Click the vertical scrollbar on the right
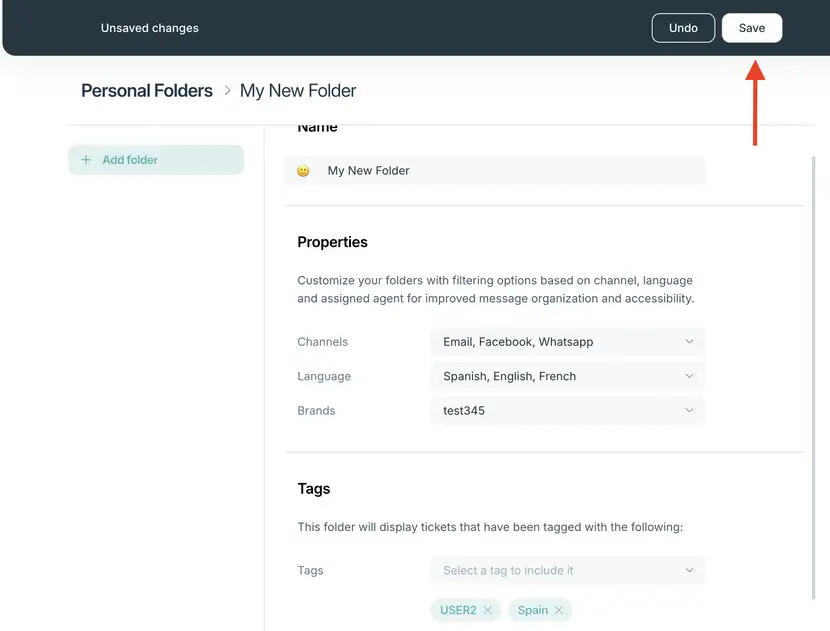830x631 pixels. coord(813,377)
